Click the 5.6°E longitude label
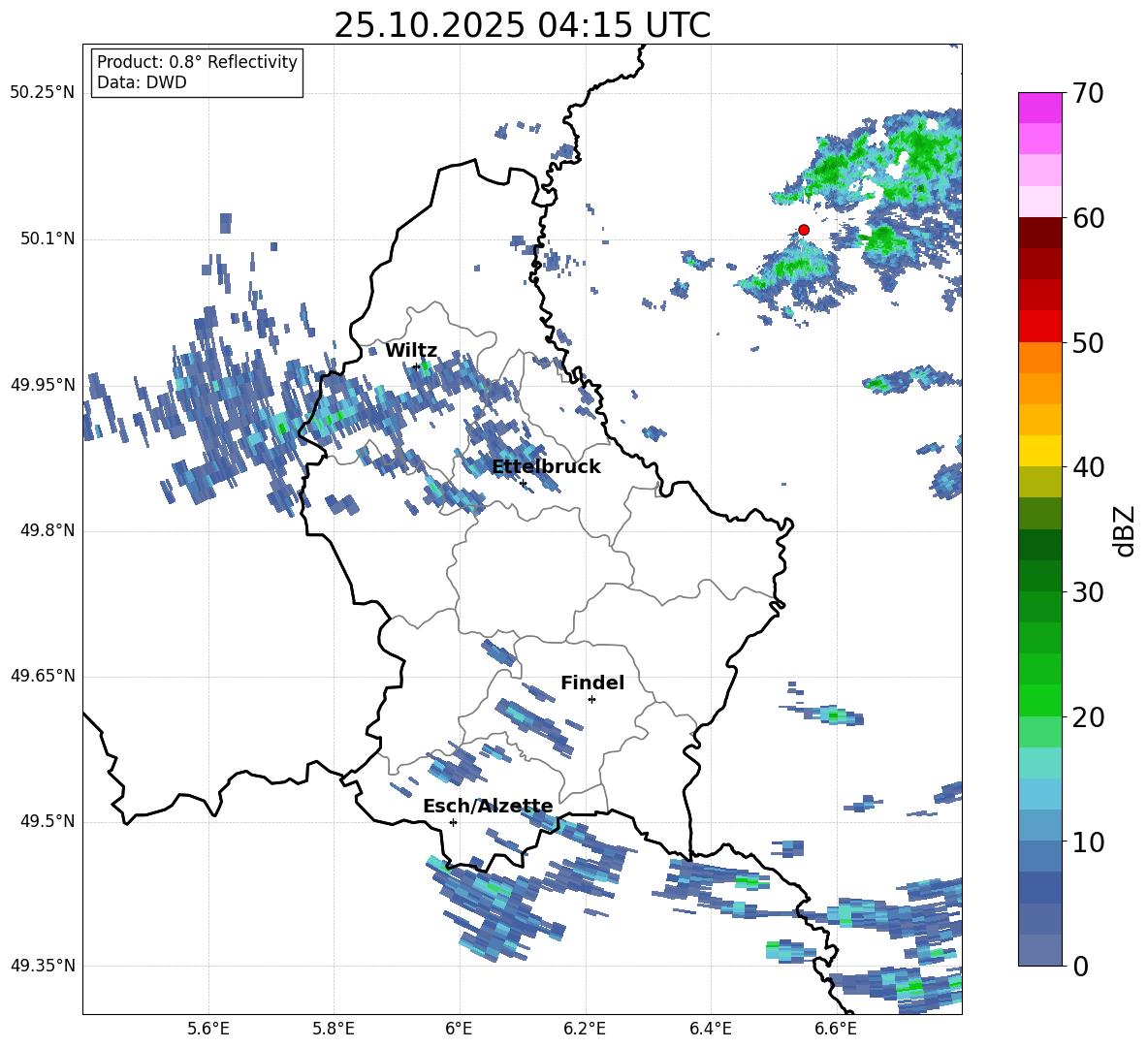The width and height of the screenshot is (1148, 1048). pos(208,1030)
